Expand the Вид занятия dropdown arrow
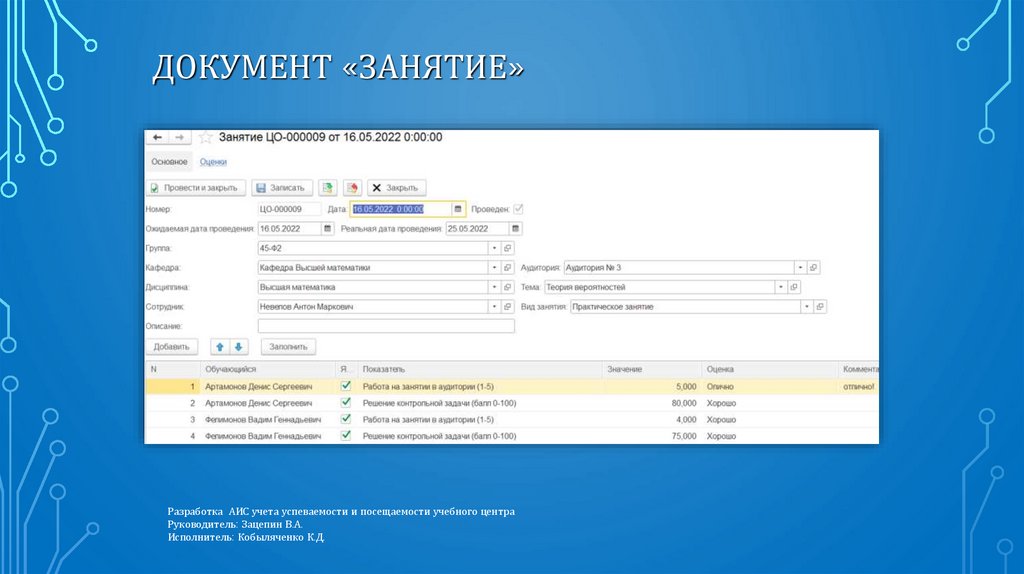Screen dimensions: 1024x574 pos(807,307)
